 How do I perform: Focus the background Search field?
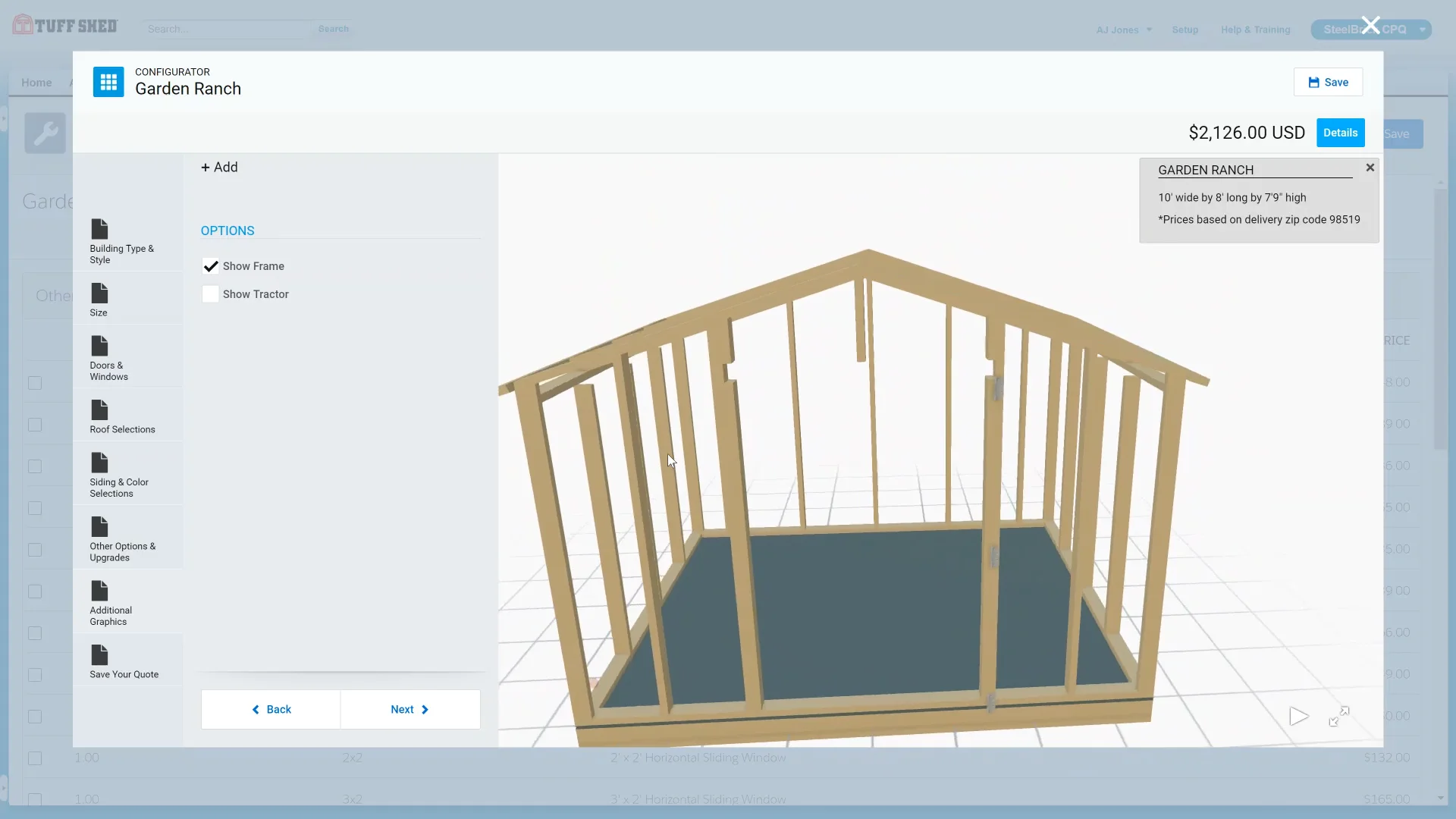click(226, 29)
